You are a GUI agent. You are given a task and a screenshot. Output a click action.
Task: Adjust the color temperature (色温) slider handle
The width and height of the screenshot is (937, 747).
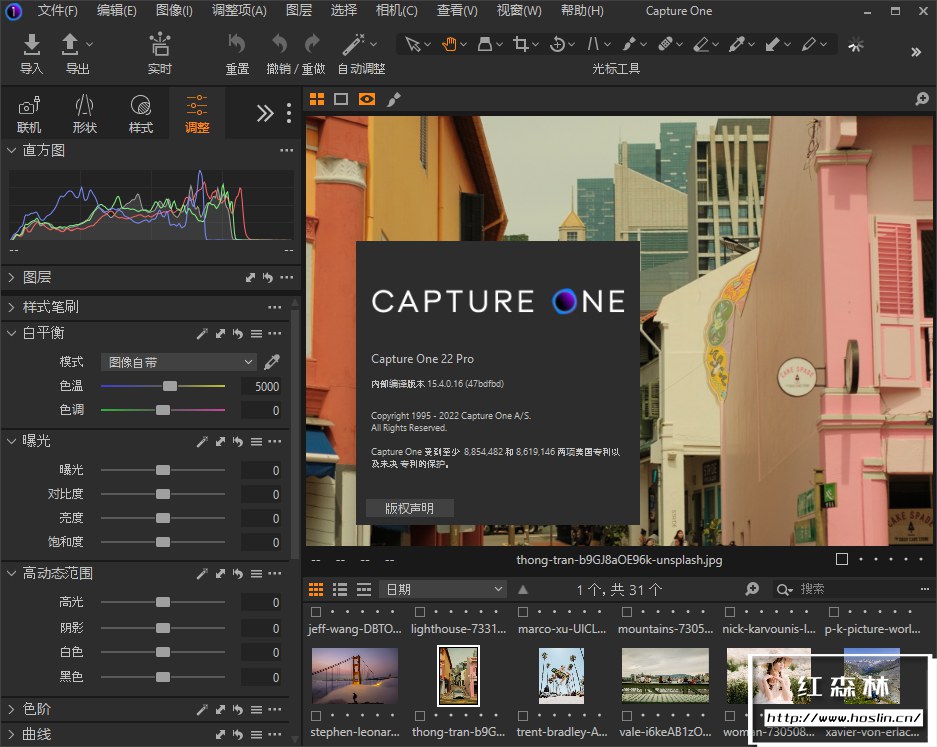click(170, 386)
